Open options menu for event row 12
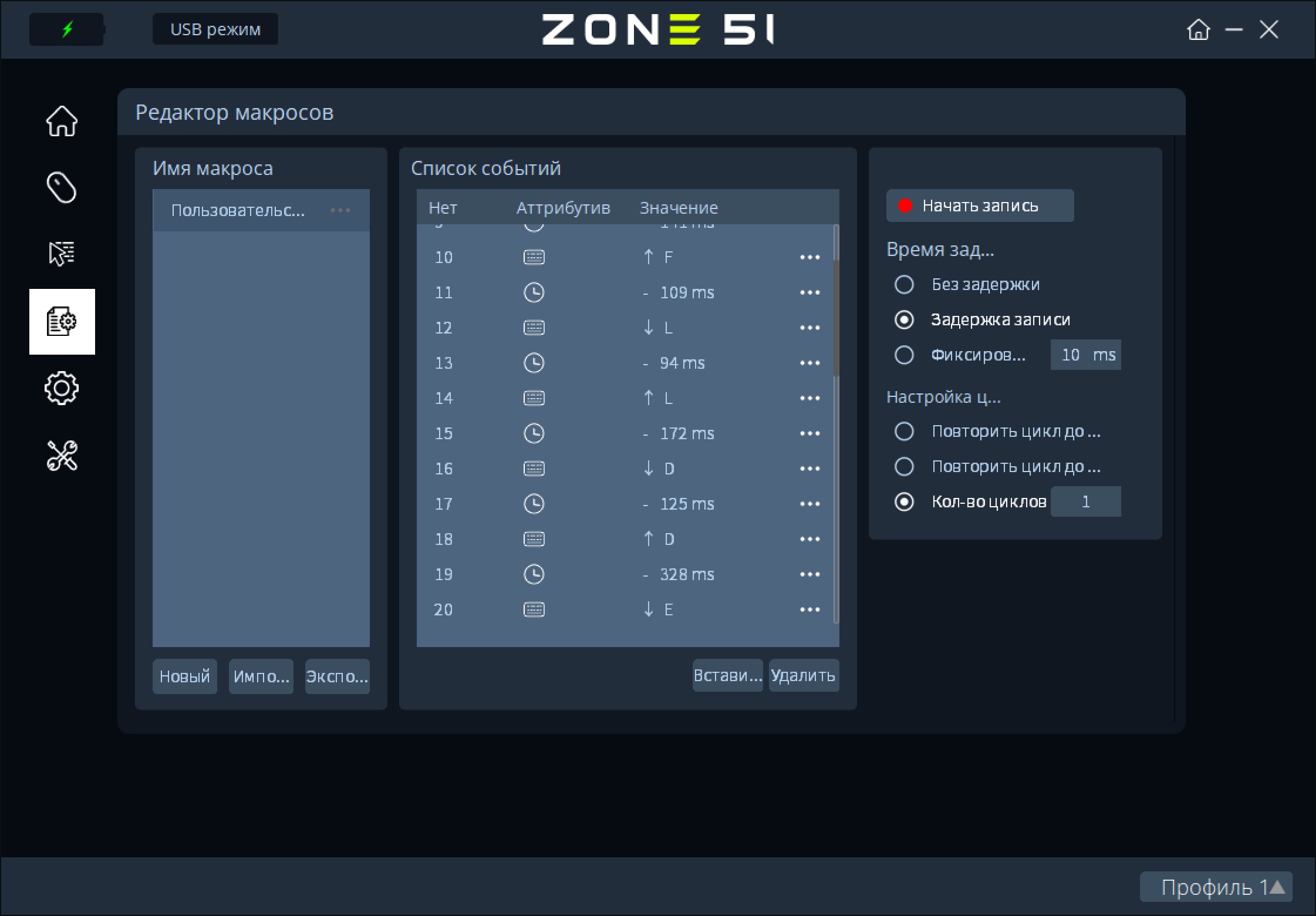This screenshot has height=916, width=1316. coord(809,328)
